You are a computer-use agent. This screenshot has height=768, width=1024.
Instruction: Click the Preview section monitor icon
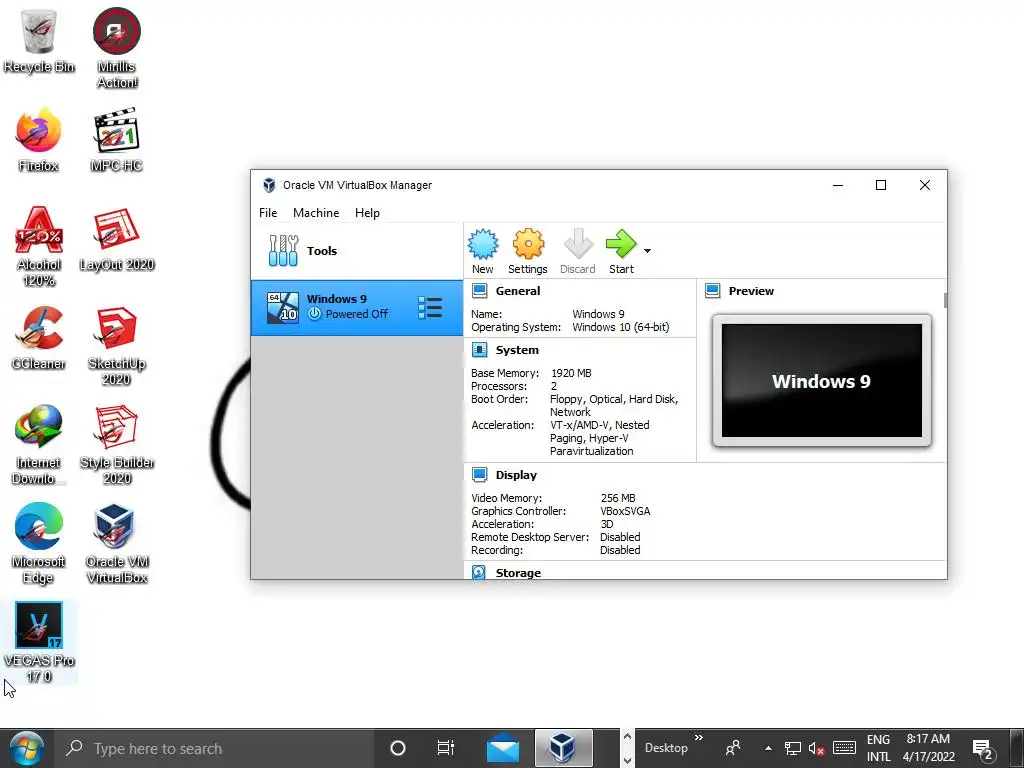coord(712,291)
